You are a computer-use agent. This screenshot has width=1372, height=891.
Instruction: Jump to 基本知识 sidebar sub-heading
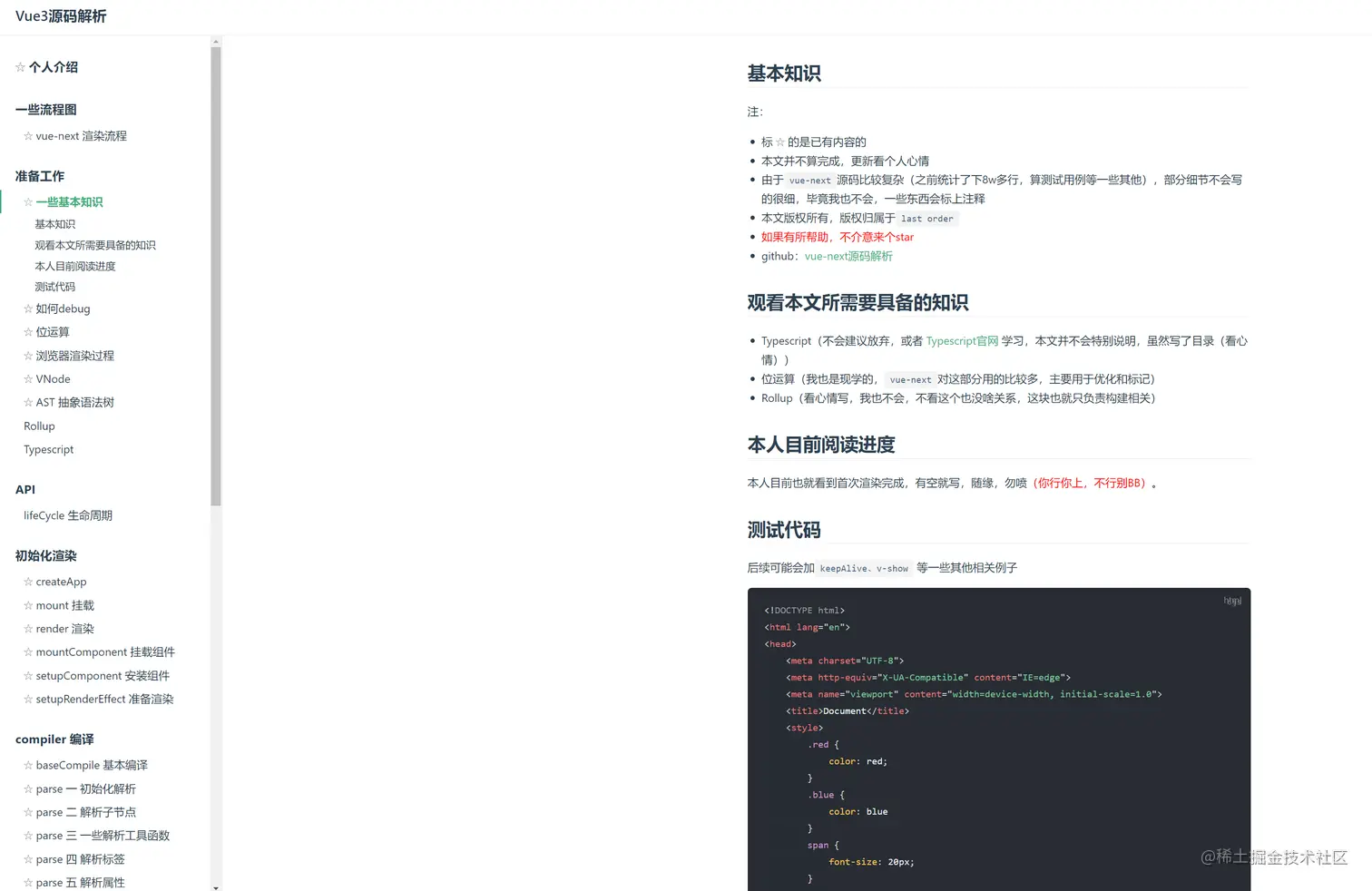[x=55, y=224]
